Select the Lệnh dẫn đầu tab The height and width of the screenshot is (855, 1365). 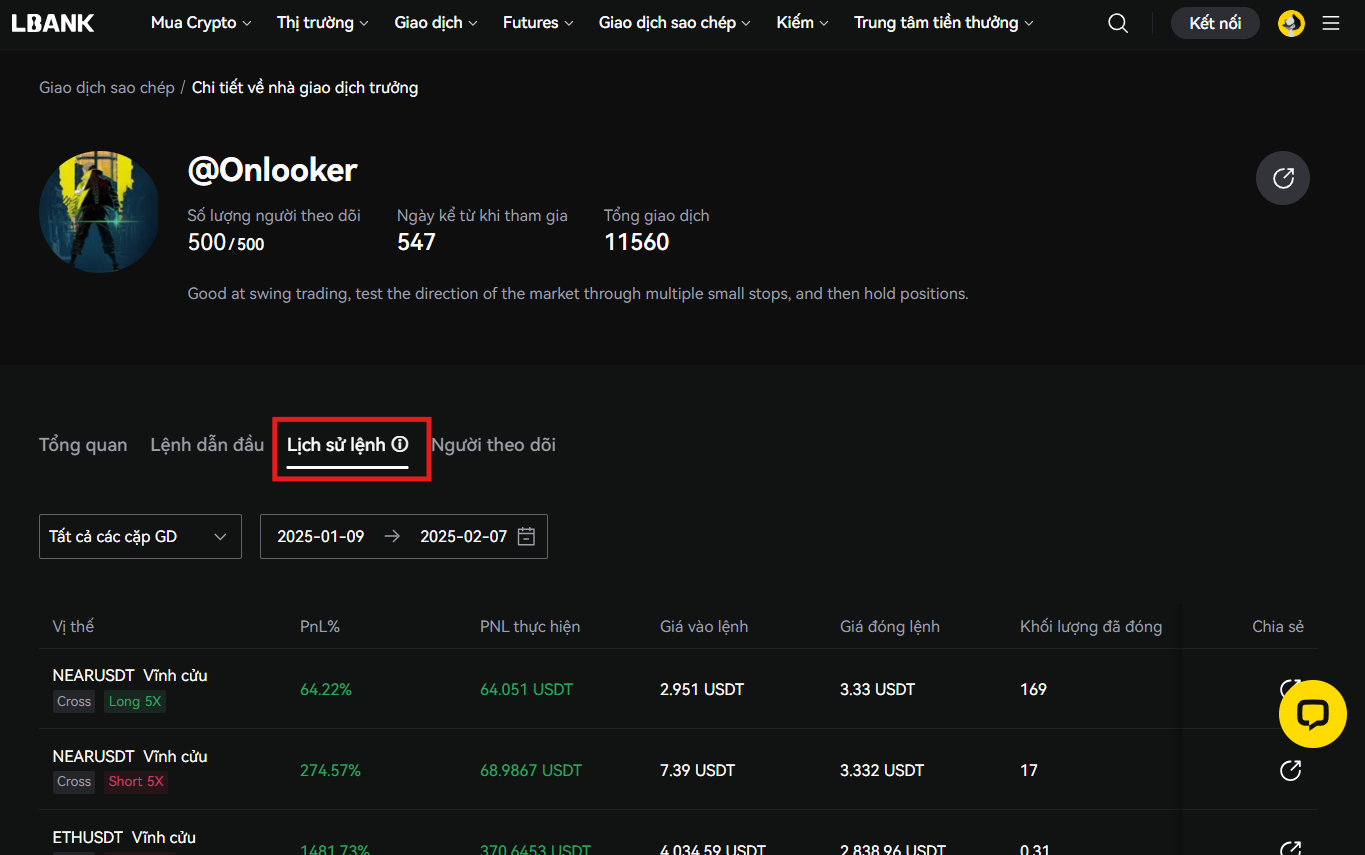pyautogui.click(x=207, y=445)
